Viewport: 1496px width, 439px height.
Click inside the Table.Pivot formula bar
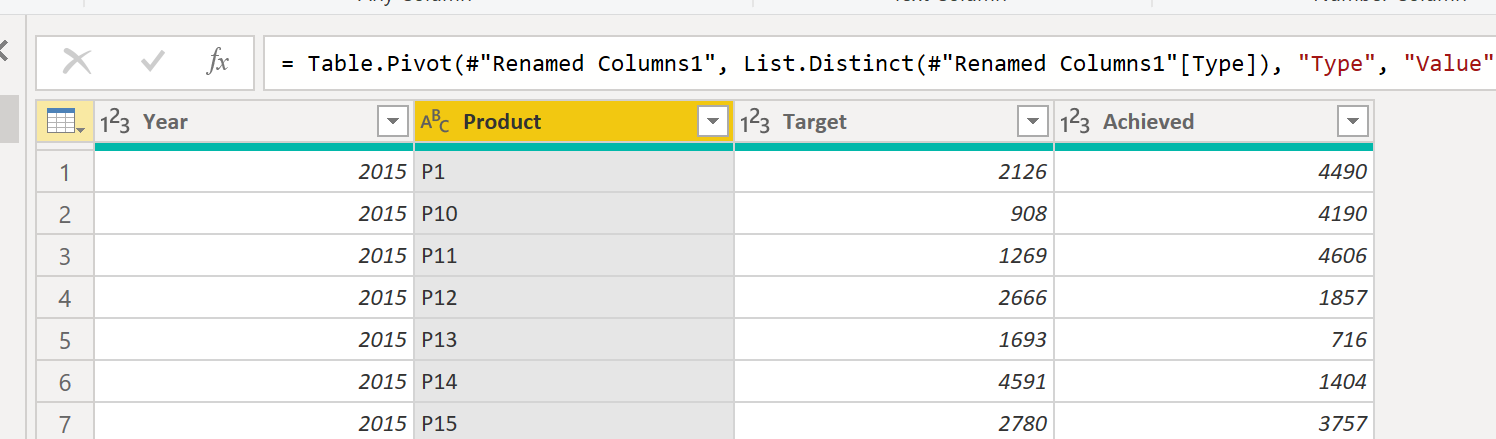pos(880,63)
